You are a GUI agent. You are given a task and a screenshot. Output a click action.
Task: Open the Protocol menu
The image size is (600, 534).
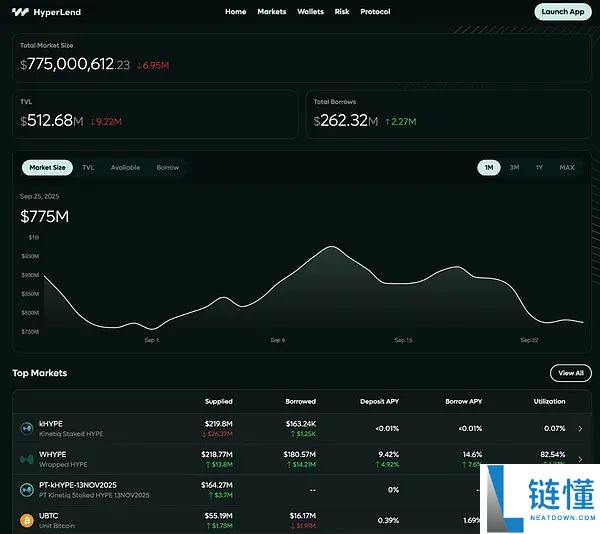pos(375,12)
